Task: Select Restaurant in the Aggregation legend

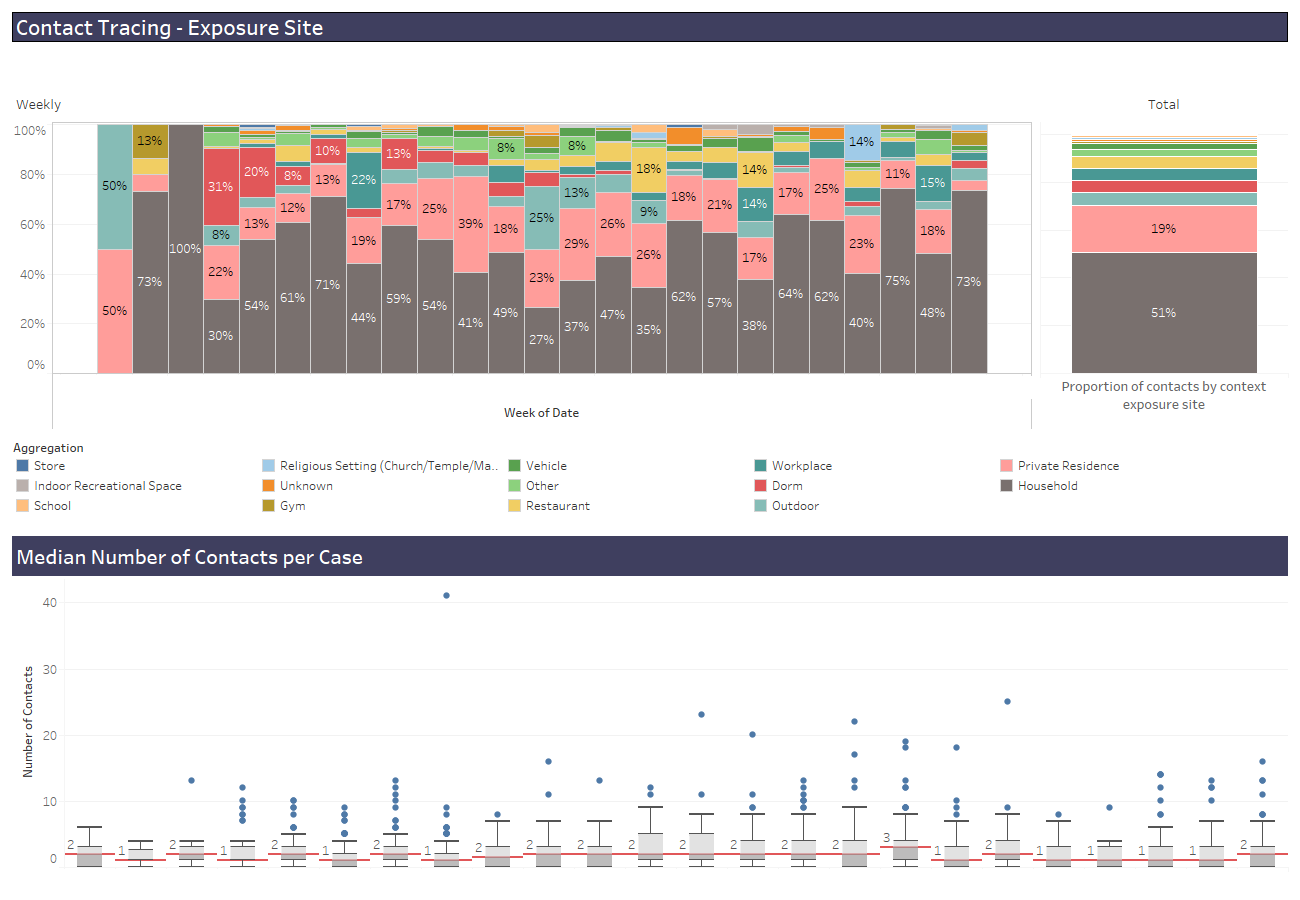Action: click(558, 506)
